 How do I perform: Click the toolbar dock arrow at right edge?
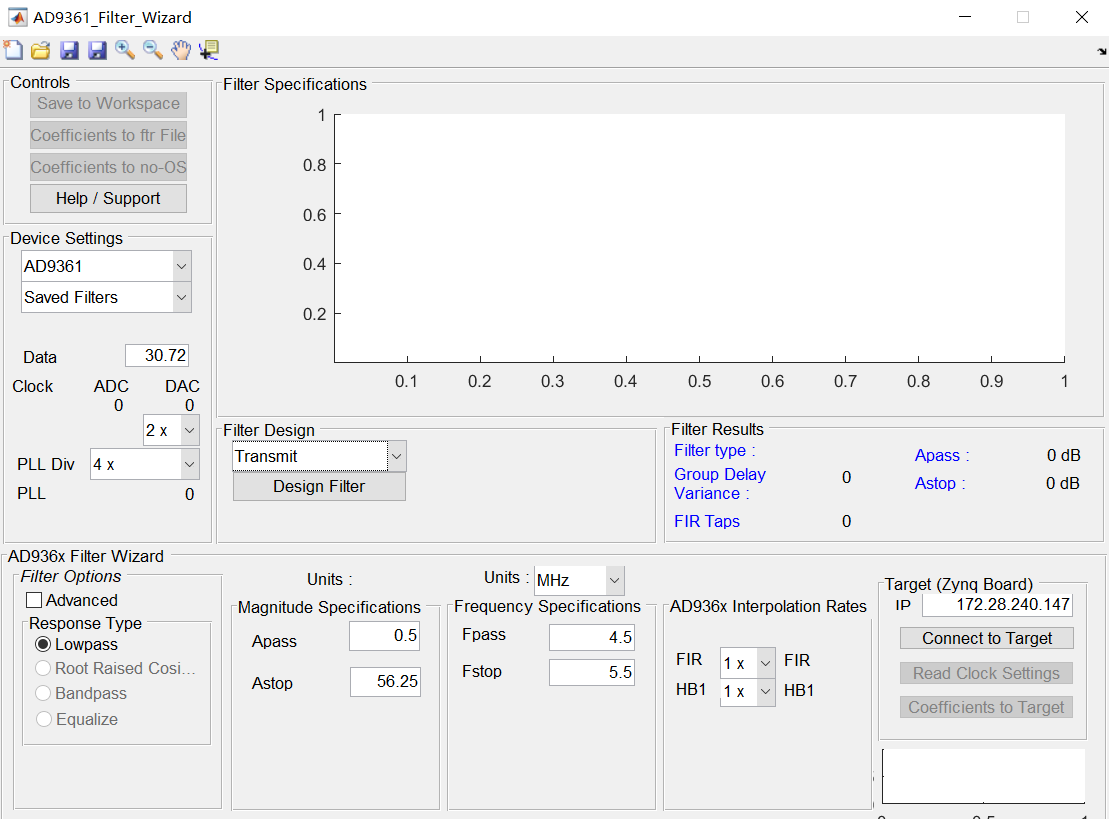1101,52
